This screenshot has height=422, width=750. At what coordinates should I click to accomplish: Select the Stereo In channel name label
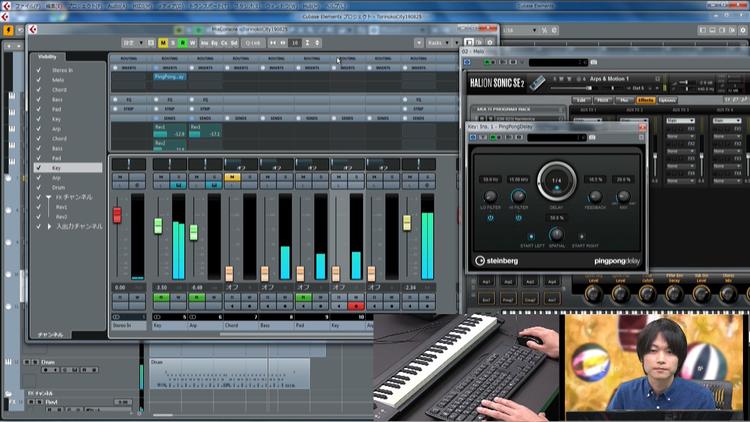click(129, 325)
